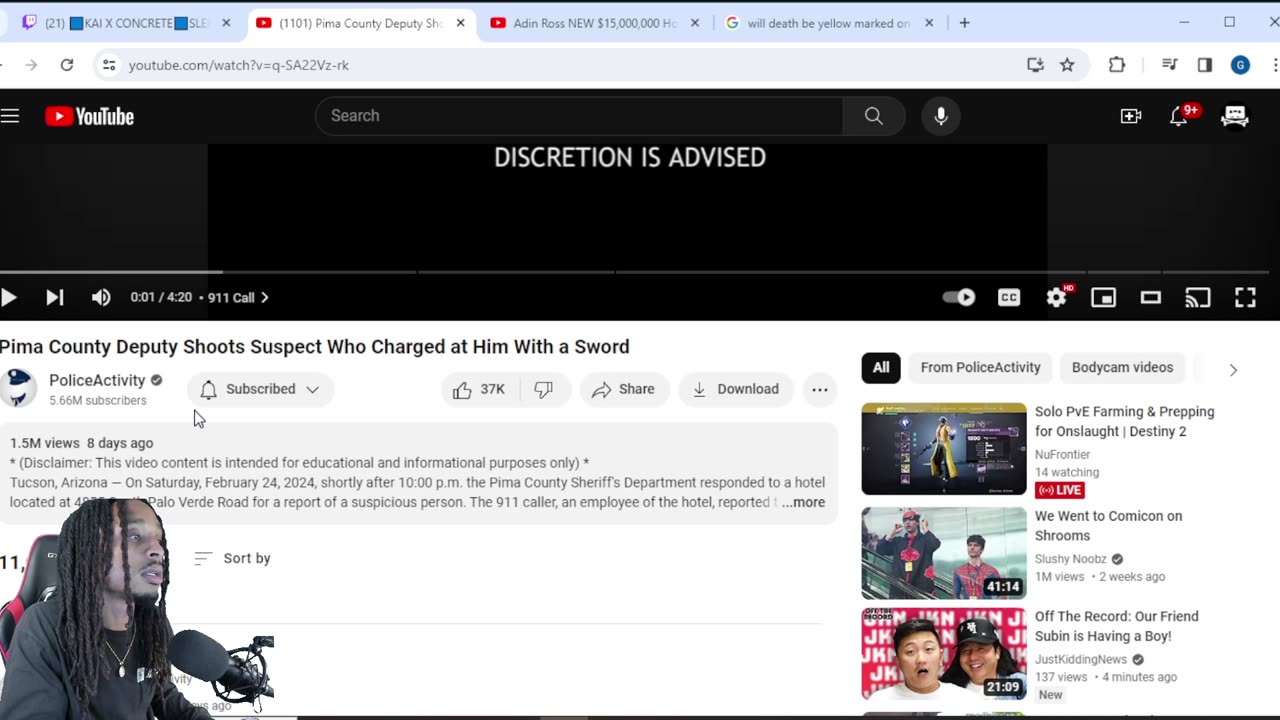
Task: Open the Destiny 2 live stream thumbnail
Action: click(944, 449)
